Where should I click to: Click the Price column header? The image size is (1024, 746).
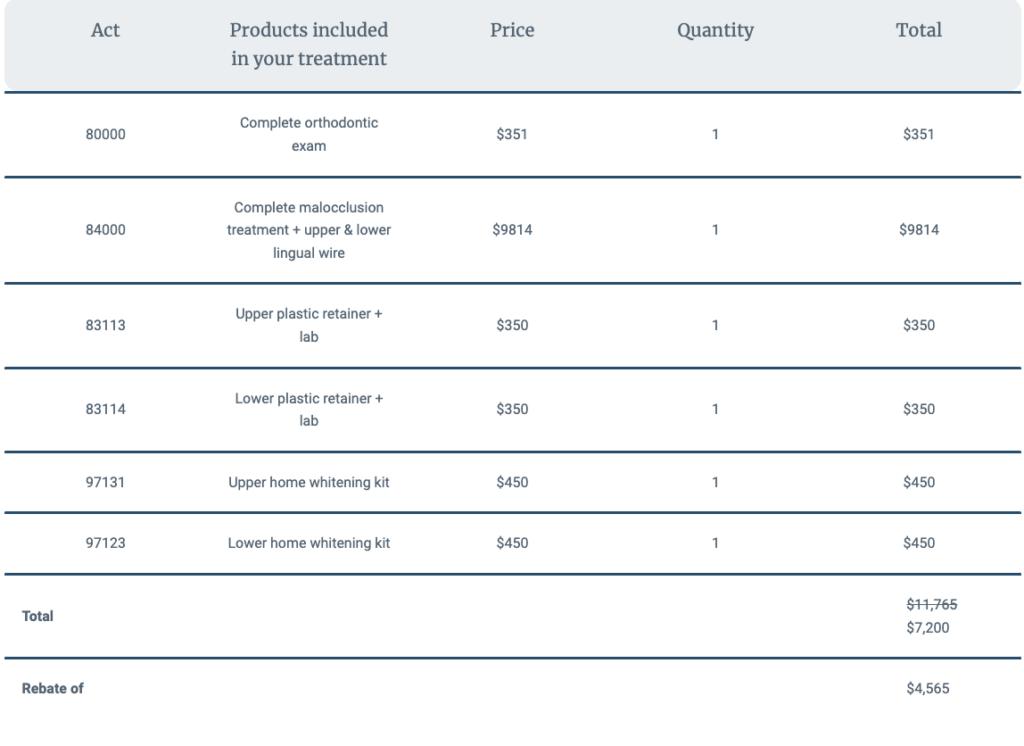(x=512, y=30)
